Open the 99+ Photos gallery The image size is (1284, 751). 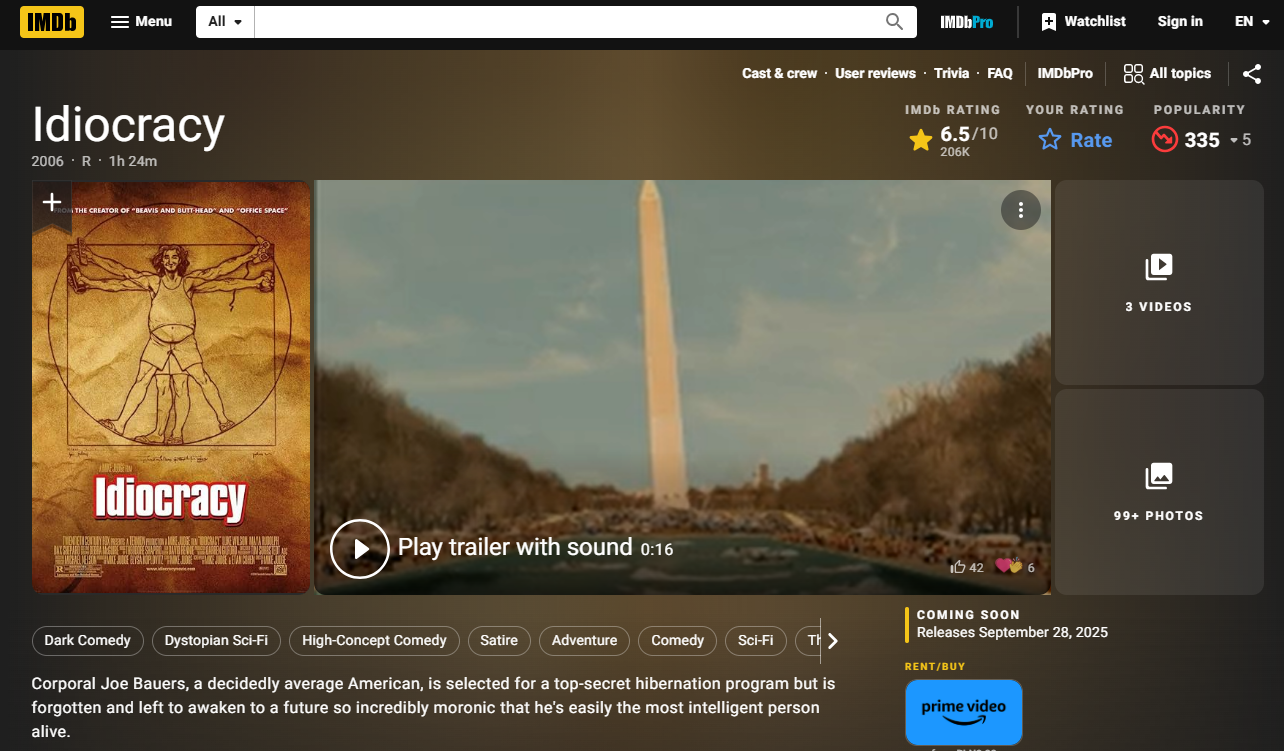tap(1158, 491)
